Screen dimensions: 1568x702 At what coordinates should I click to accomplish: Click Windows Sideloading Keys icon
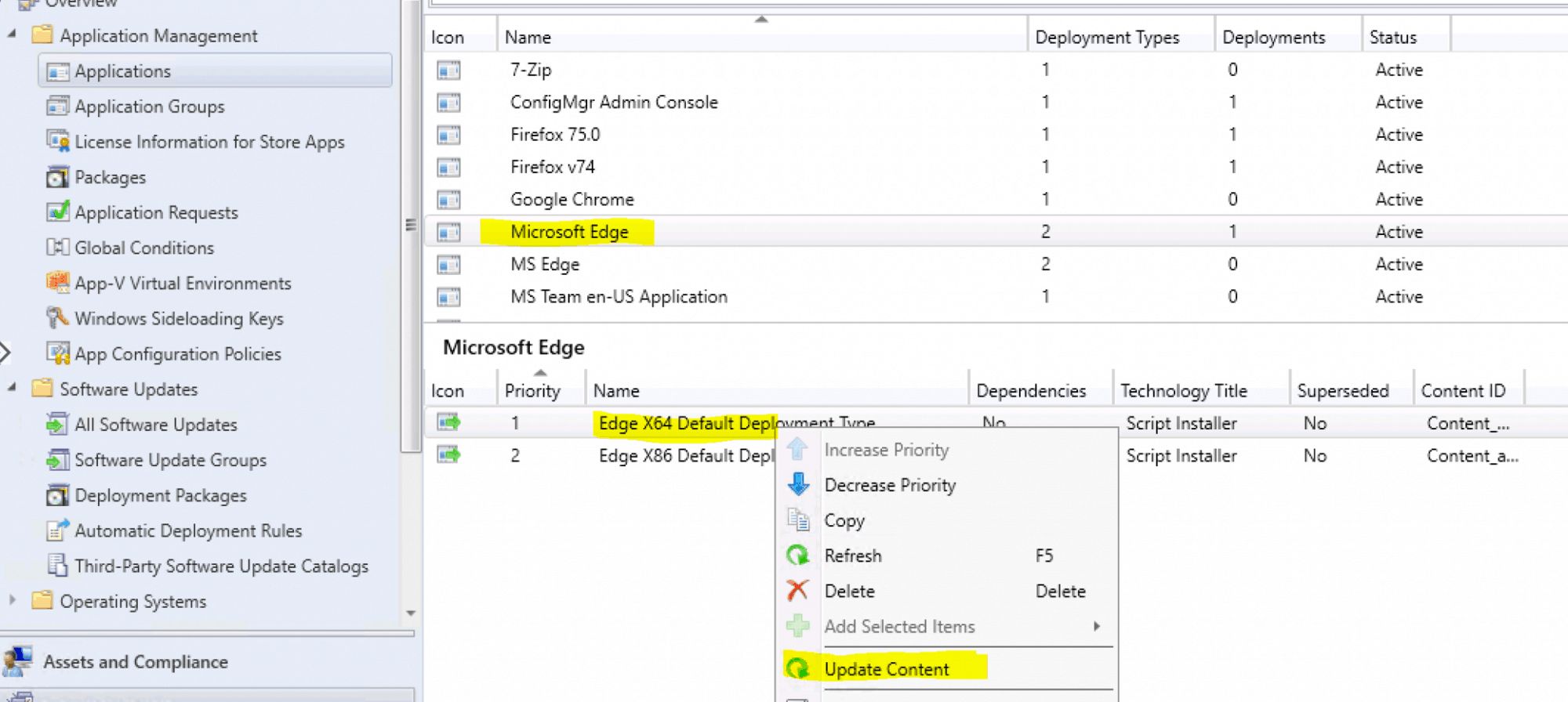click(57, 317)
